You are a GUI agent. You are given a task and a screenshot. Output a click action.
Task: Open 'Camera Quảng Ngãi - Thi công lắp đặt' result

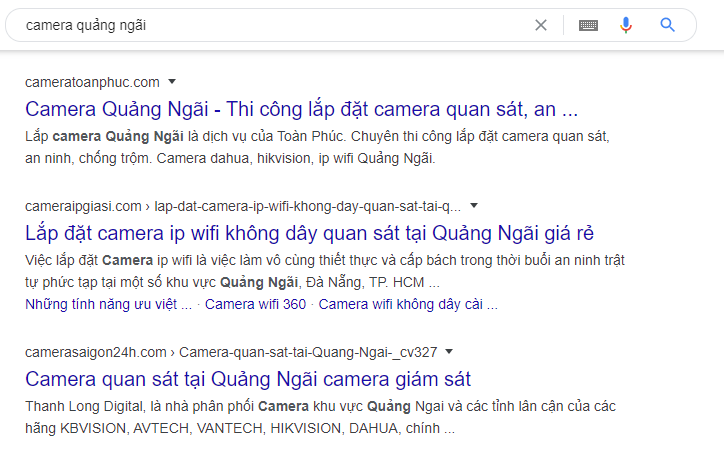[x=302, y=109]
